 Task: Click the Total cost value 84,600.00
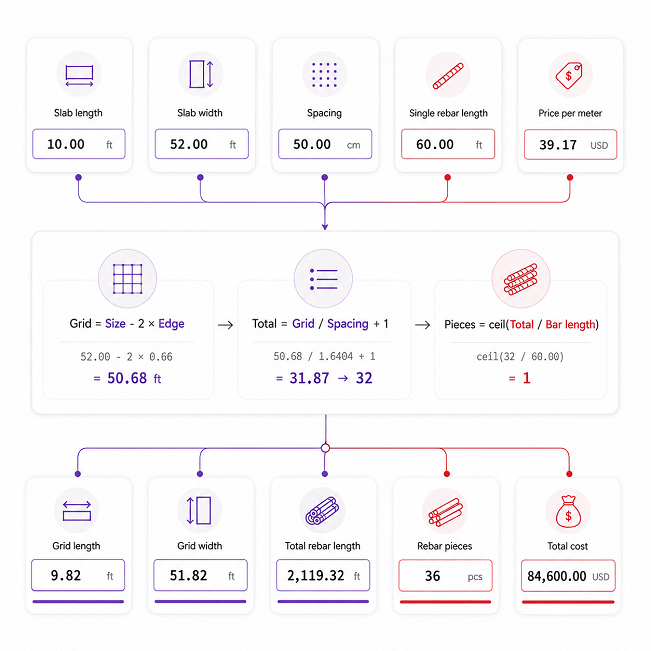point(556,576)
